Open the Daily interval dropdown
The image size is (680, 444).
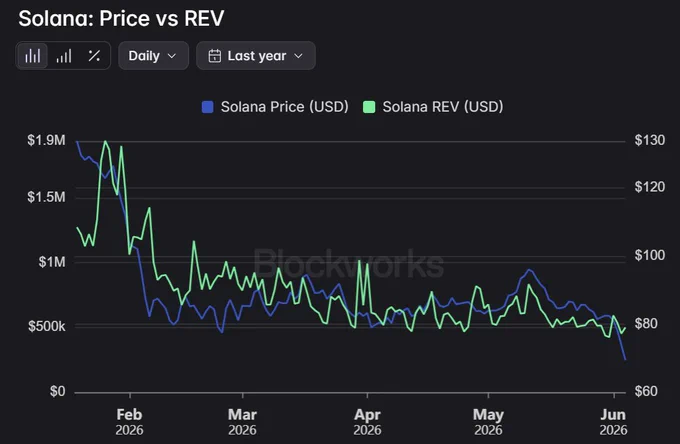coord(154,56)
